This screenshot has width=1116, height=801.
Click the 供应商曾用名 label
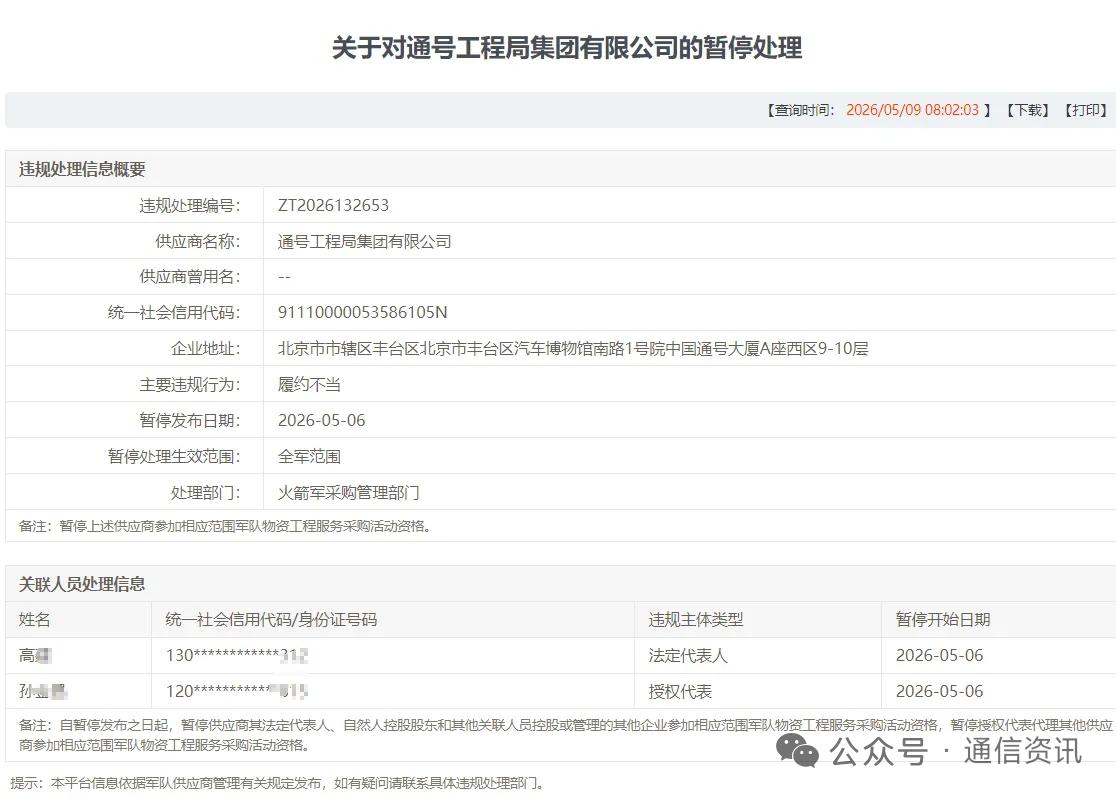pos(189,277)
